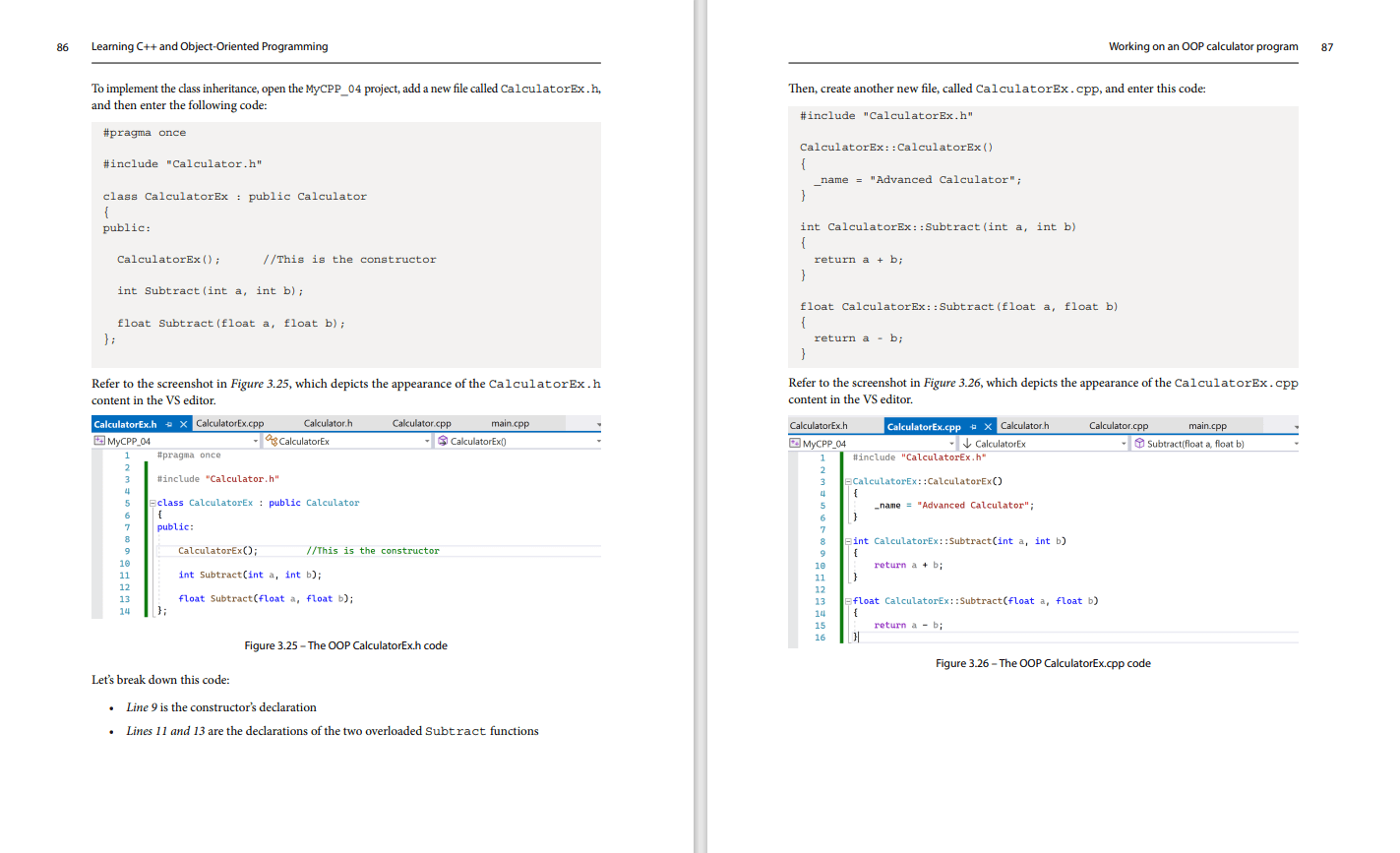Select the CalculatorEx.cpp tab in Figure 3.26
1400x853 pixels.
click(924, 427)
